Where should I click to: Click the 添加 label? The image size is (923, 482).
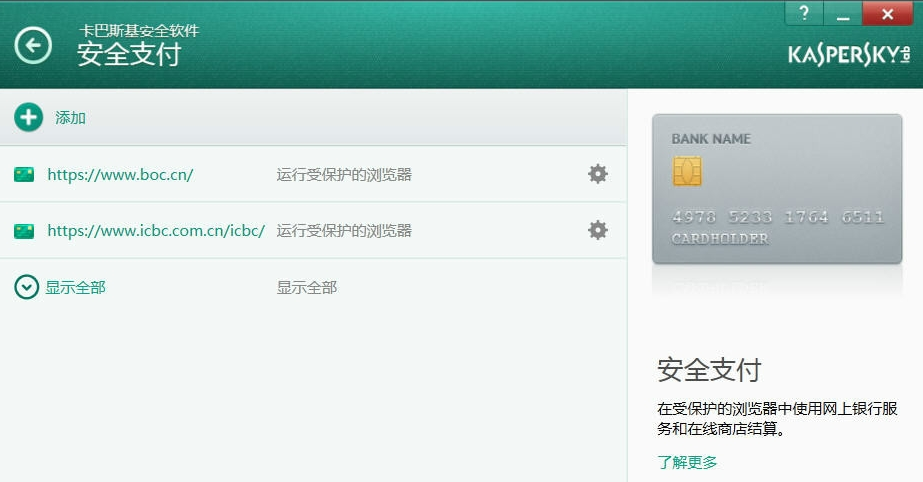[x=71, y=118]
